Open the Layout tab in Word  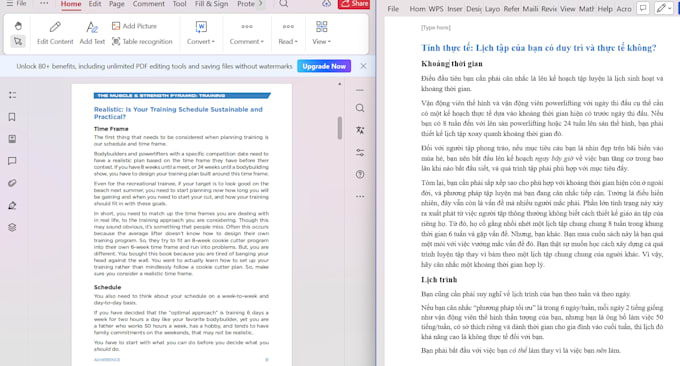coord(492,9)
